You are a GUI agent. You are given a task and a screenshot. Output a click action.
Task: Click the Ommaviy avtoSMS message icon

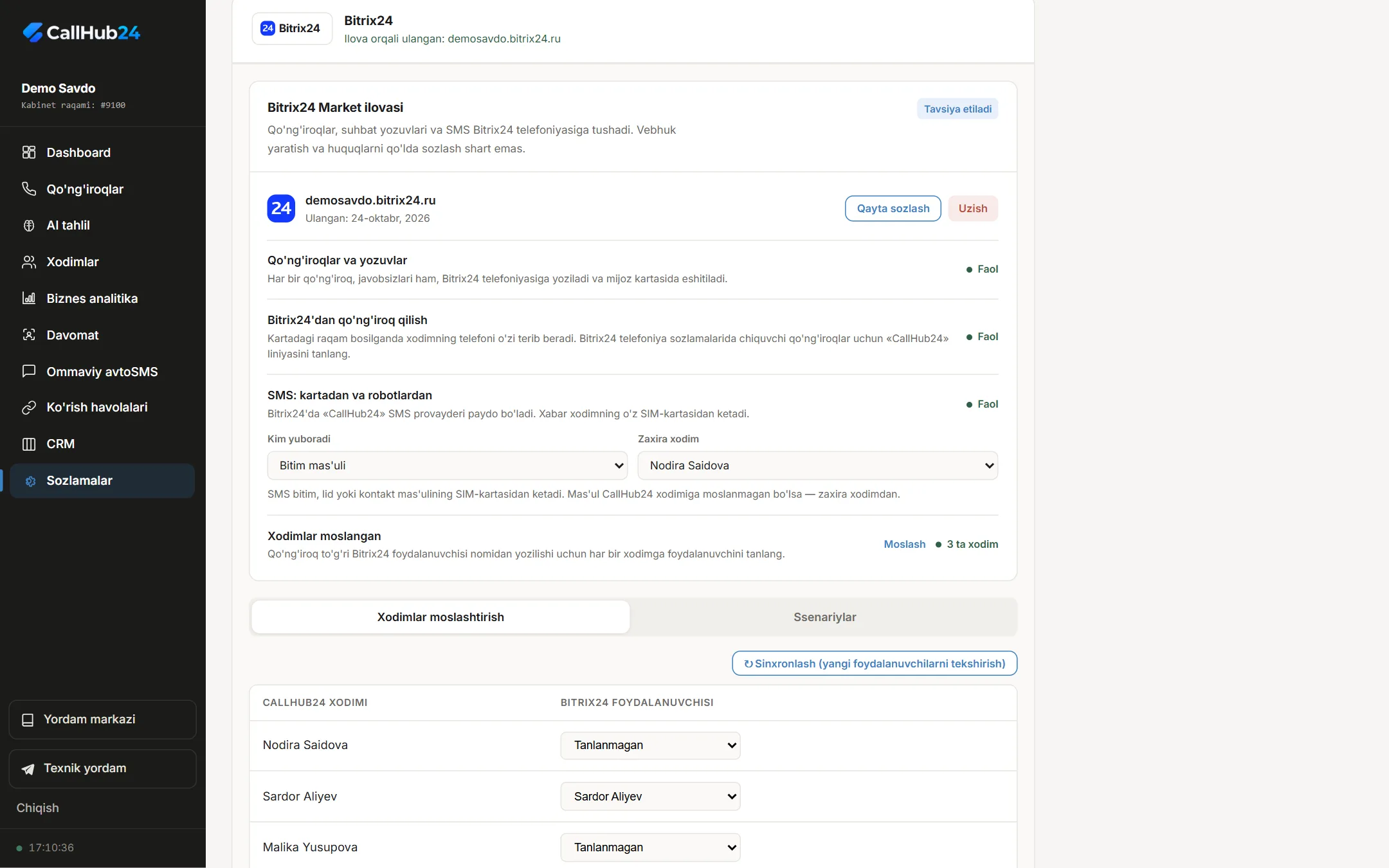tap(29, 371)
